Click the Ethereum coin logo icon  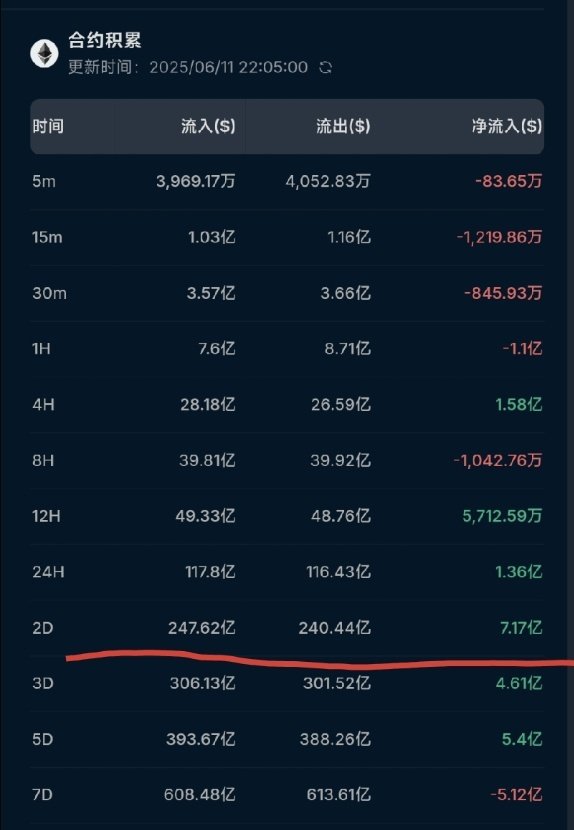(44, 53)
